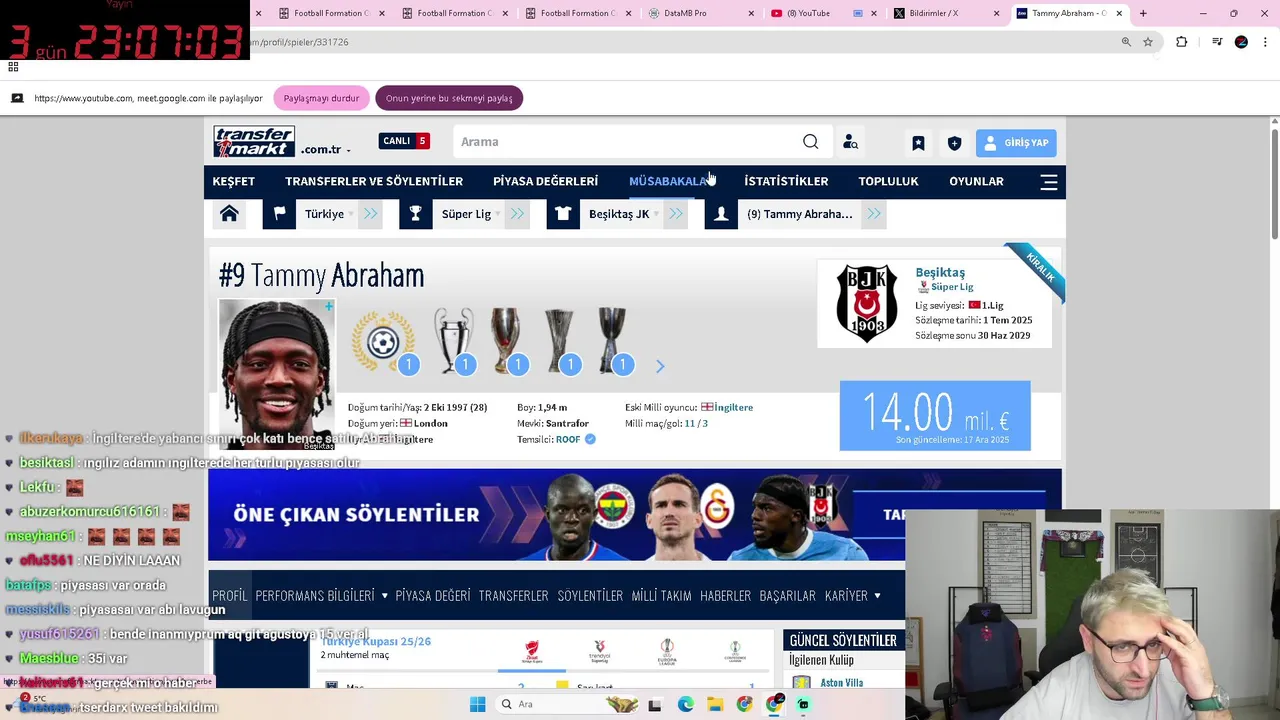Select the Conference League logo

click(735, 651)
